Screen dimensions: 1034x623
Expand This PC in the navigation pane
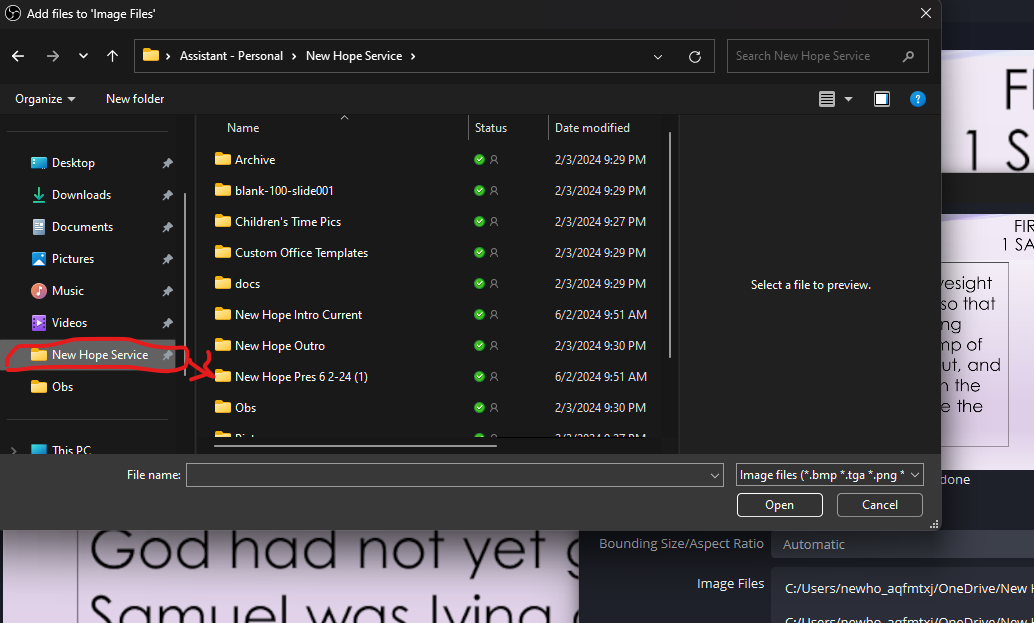click(14, 450)
